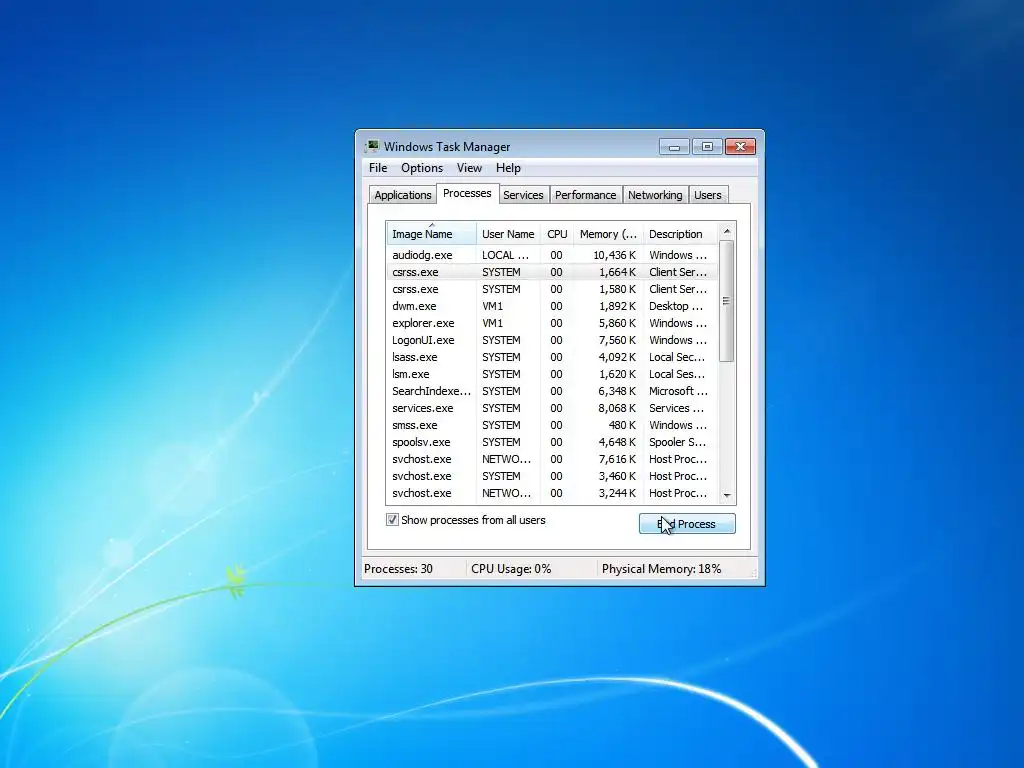This screenshot has height=768, width=1024.
Task: Sort by Description column header
Action: [x=679, y=234]
